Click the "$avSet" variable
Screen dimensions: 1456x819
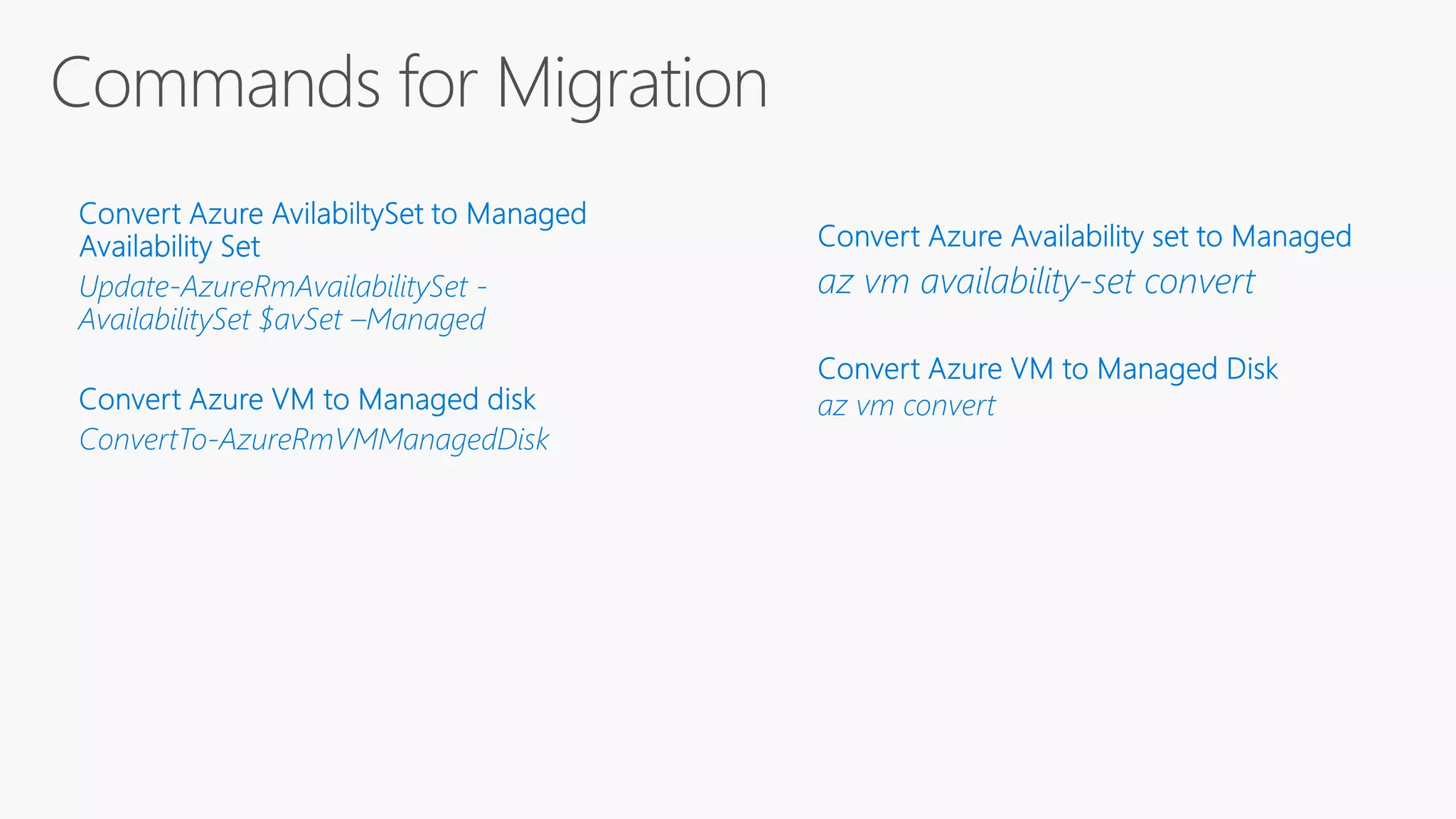(x=301, y=320)
